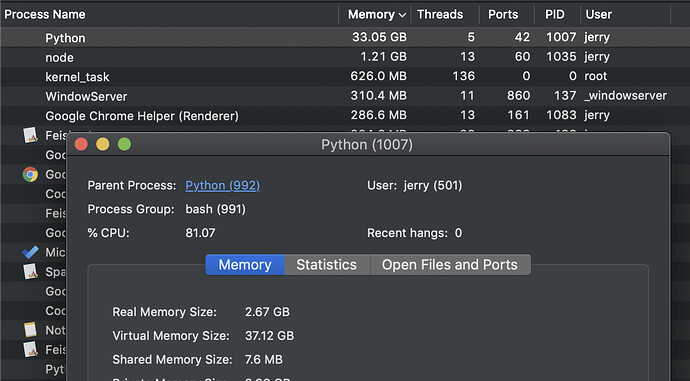
Task: Click the Shared Memory Size value 7.6 MB
Action: [x=264, y=359]
